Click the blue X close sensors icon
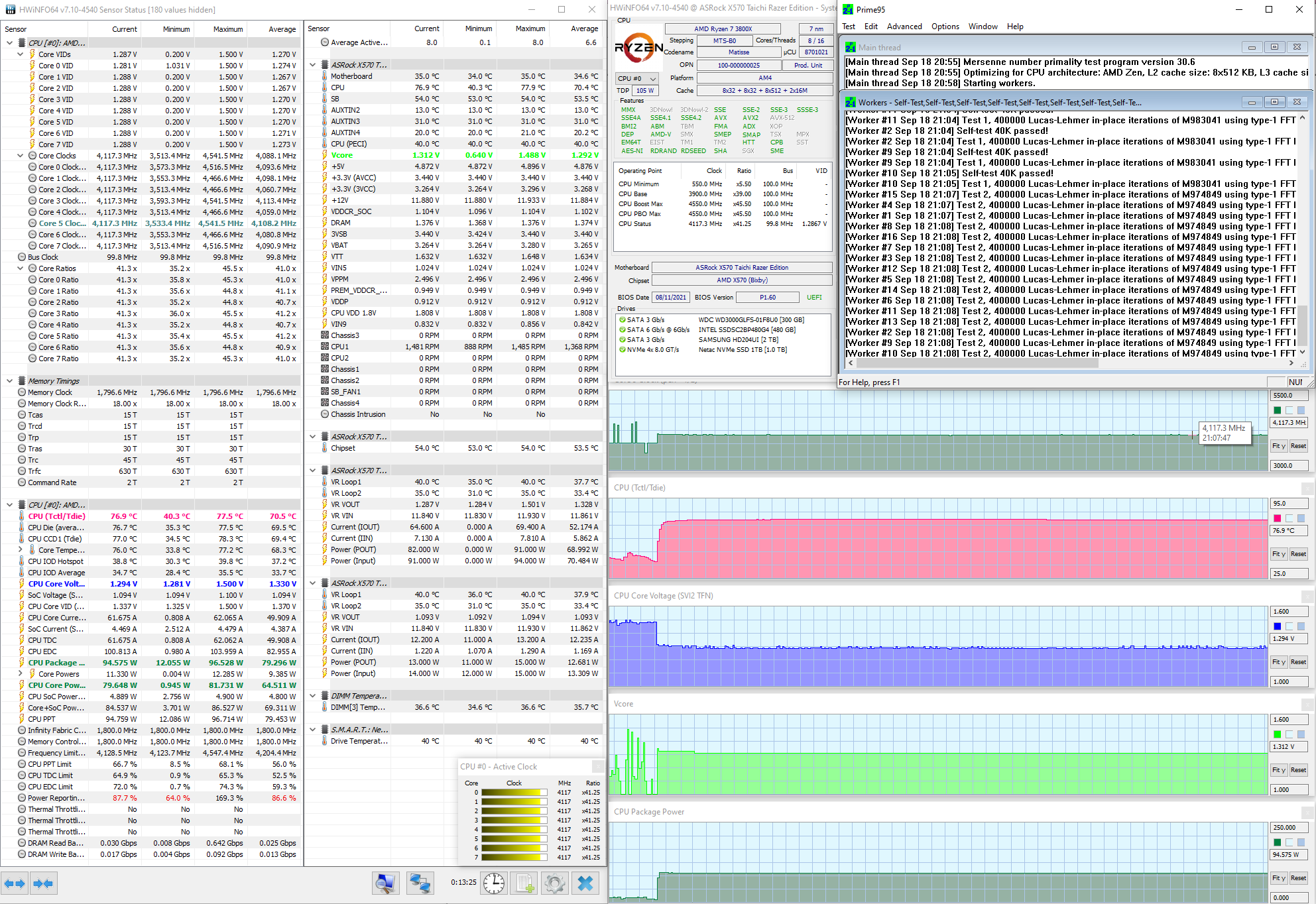 pos(585,883)
